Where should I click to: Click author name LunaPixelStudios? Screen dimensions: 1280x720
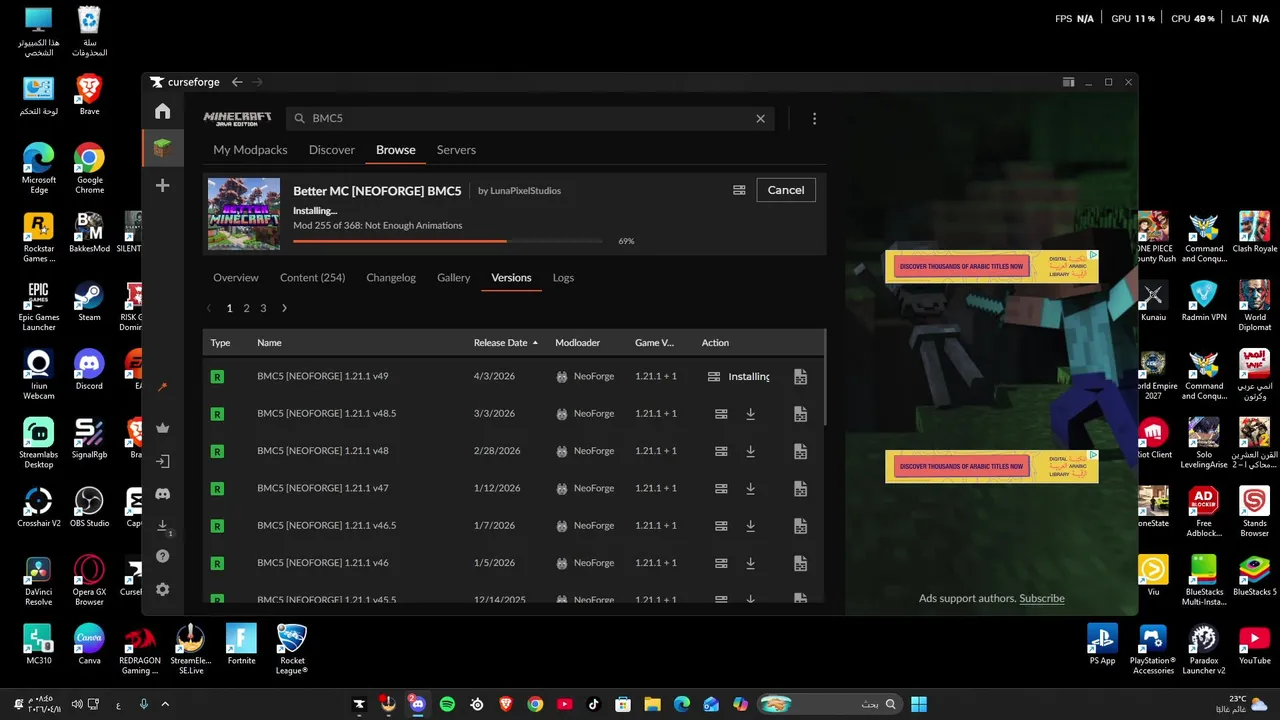(525, 191)
